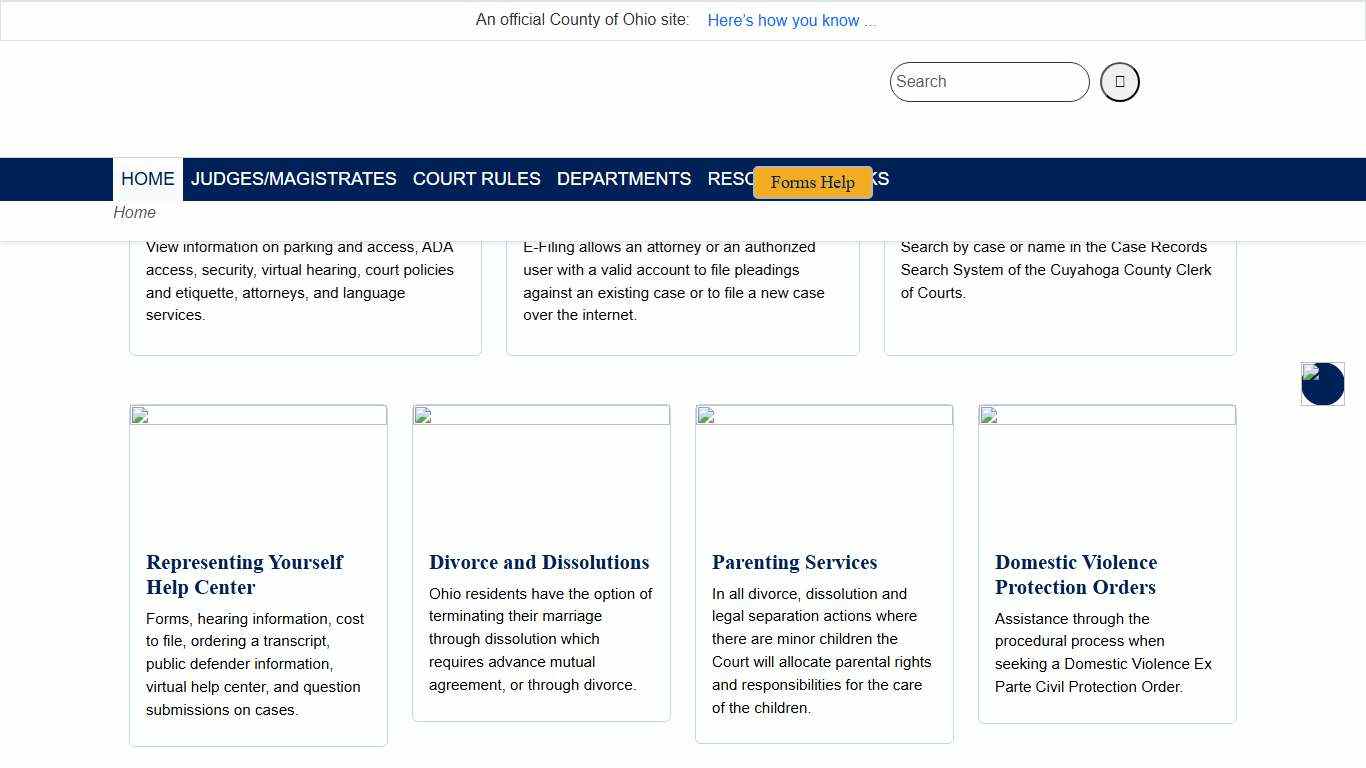Click the search submit button icon
Image resolution: width=1366 pixels, height=768 pixels.
point(1119,82)
